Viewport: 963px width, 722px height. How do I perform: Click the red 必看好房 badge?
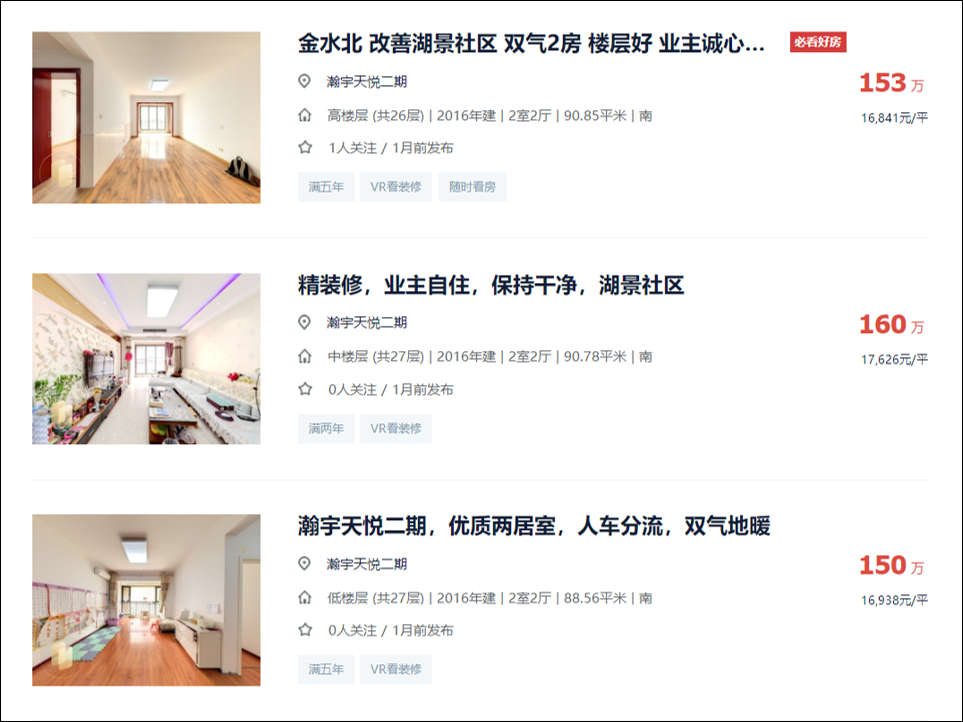click(x=818, y=42)
